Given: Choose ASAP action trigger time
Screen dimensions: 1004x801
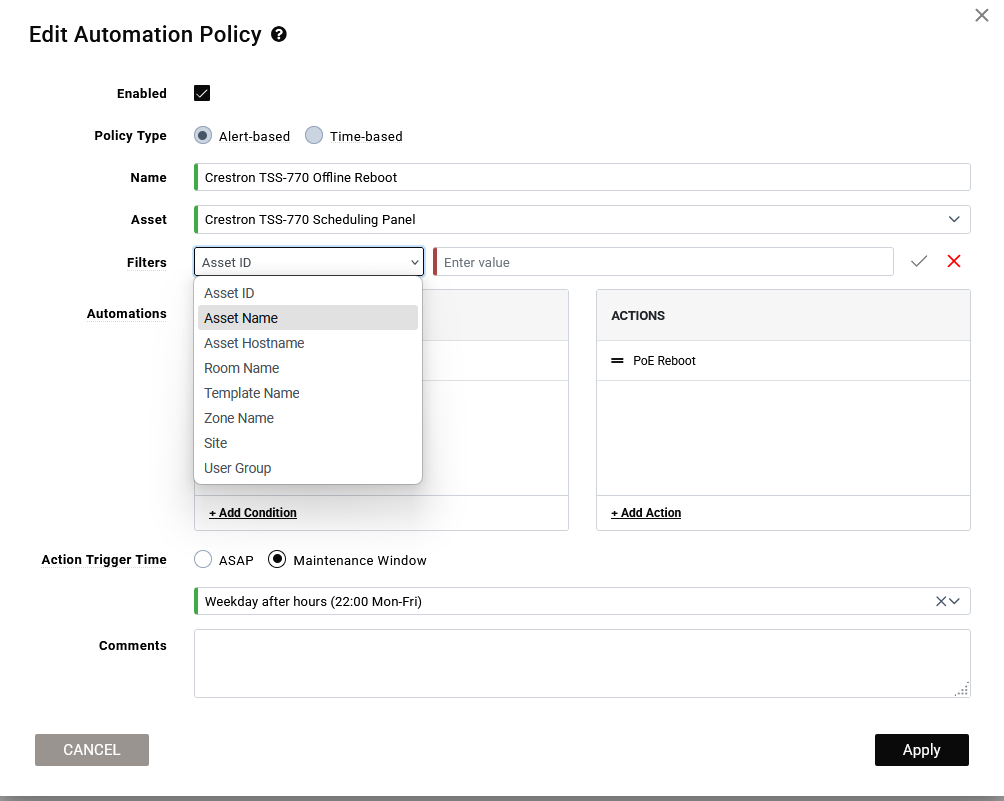Looking at the screenshot, I should [203, 560].
